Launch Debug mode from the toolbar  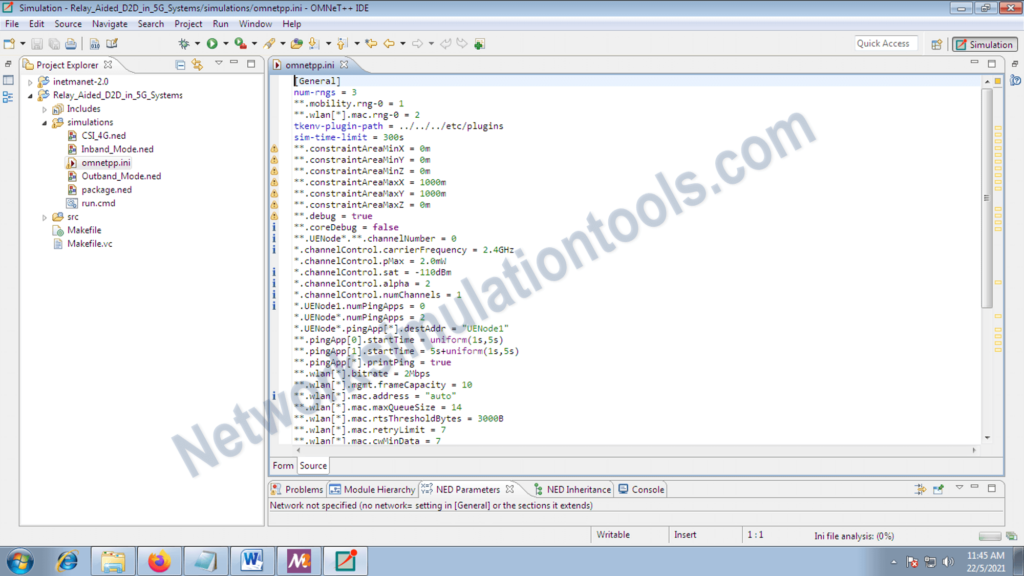(x=185, y=43)
